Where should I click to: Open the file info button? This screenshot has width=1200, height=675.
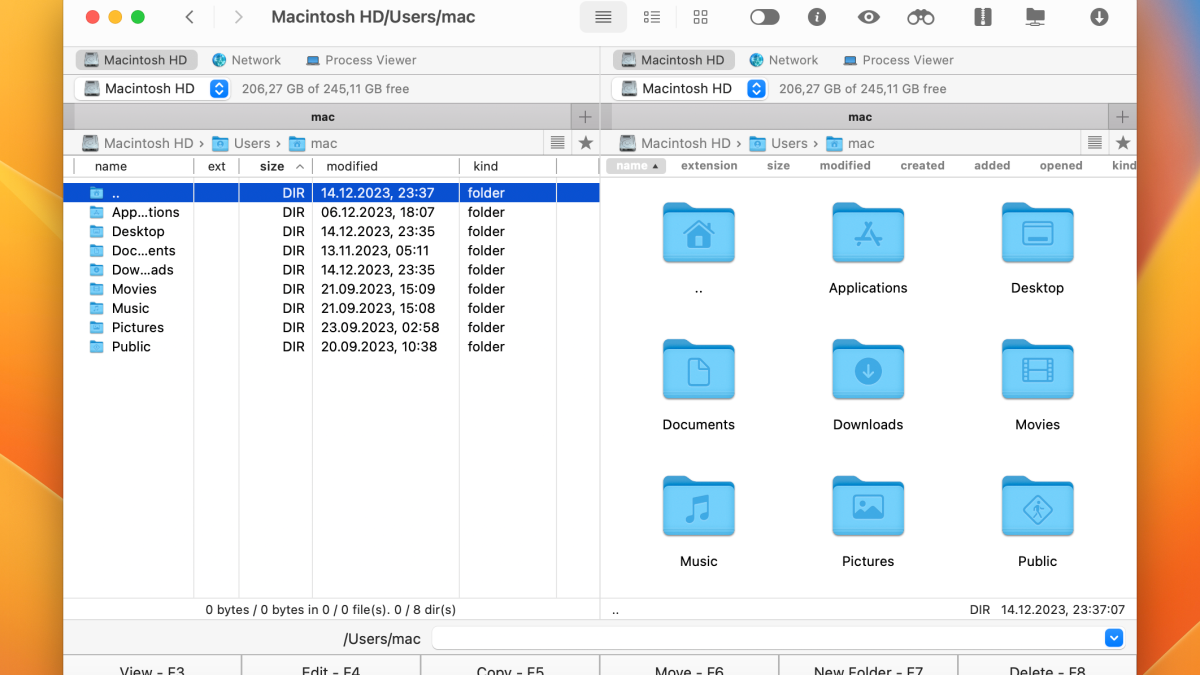[x=817, y=17]
